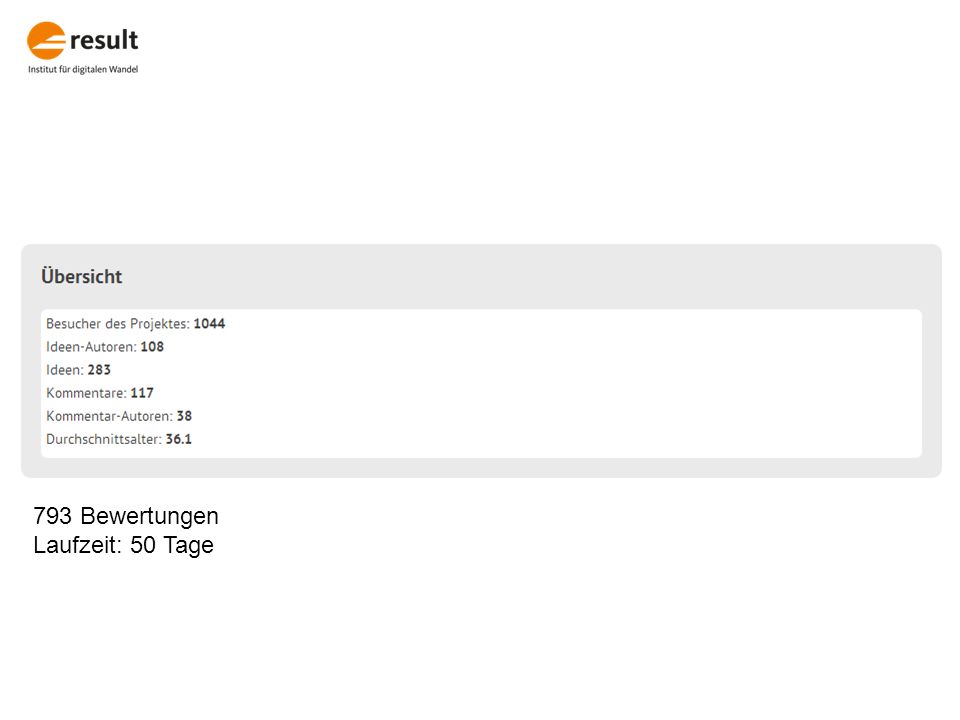Click the orange result logo icon

click(46, 40)
